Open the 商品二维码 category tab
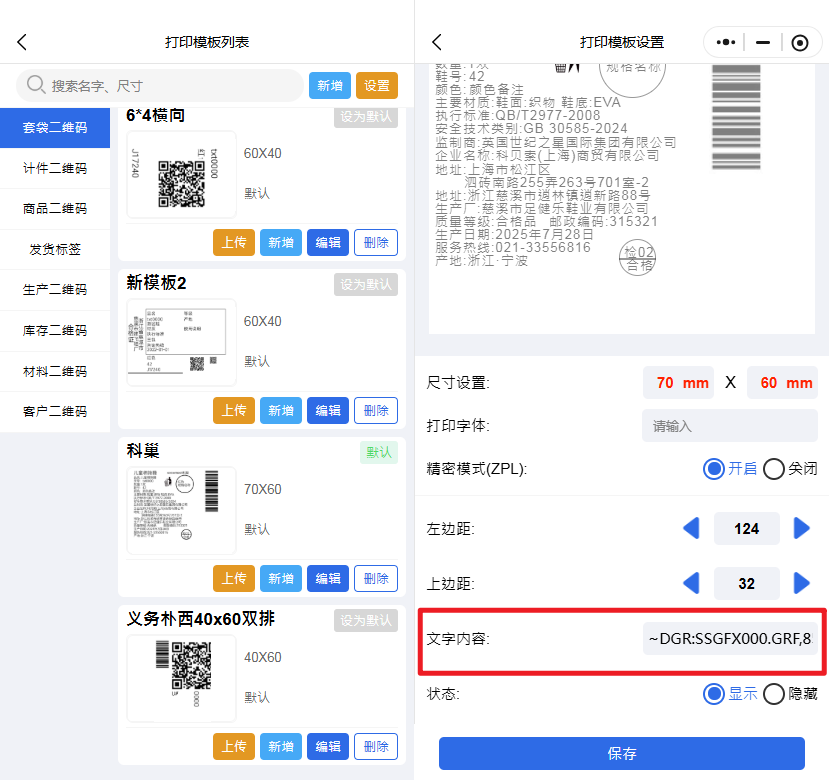The width and height of the screenshot is (829, 780). (x=55, y=209)
